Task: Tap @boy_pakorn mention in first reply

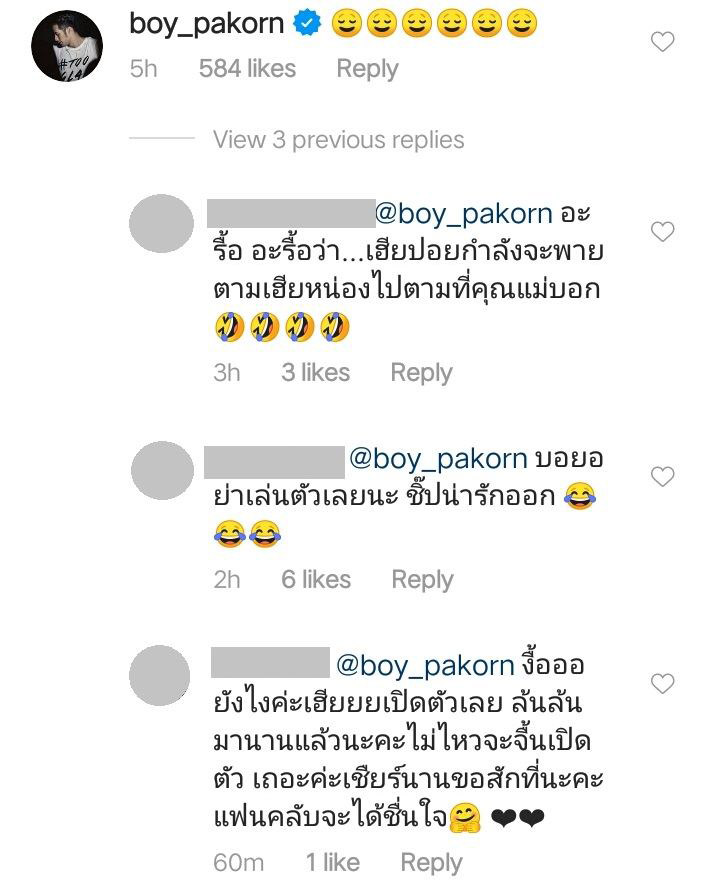Action: tap(463, 214)
